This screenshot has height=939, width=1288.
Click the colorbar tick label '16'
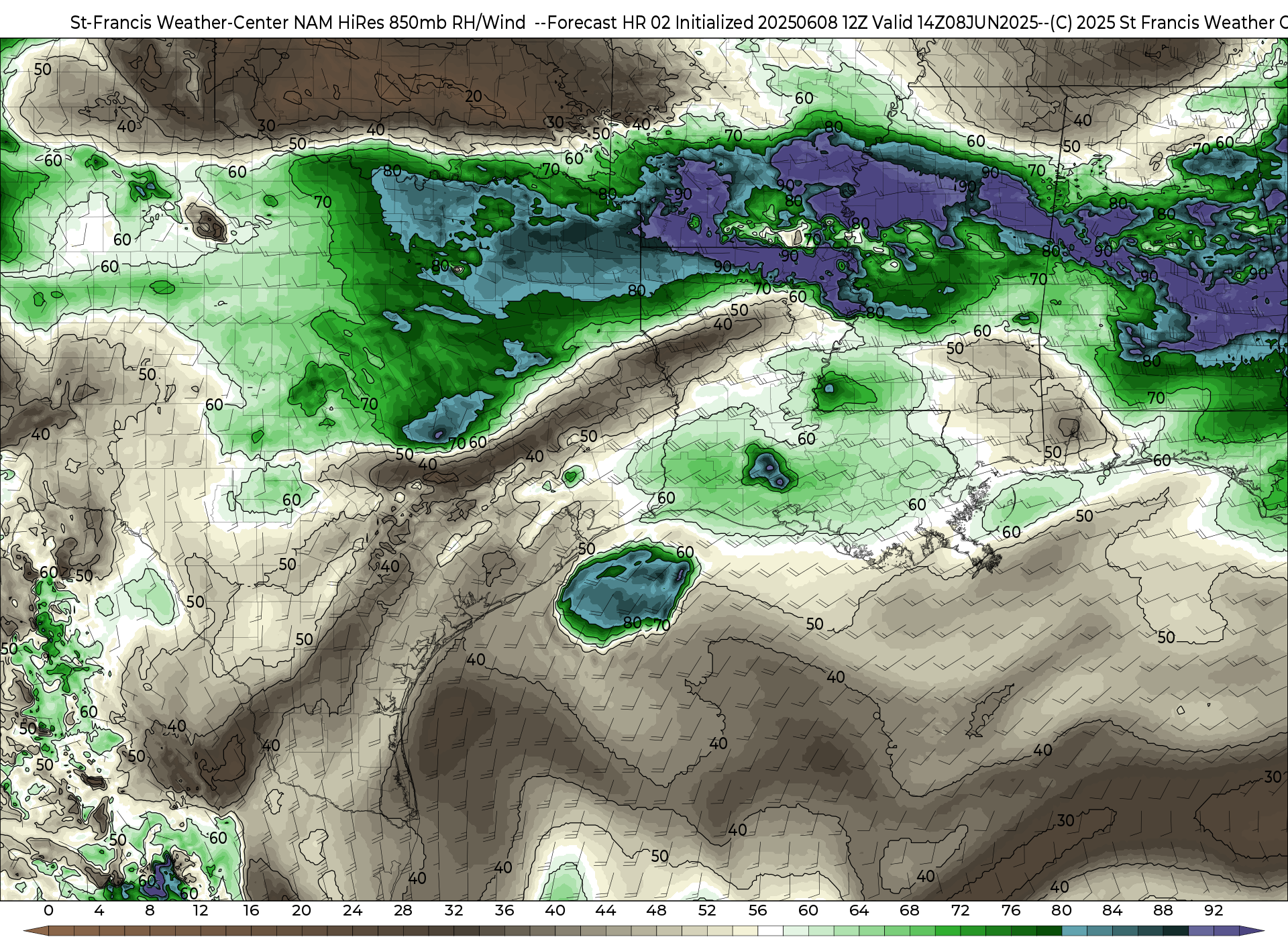point(251,910)
